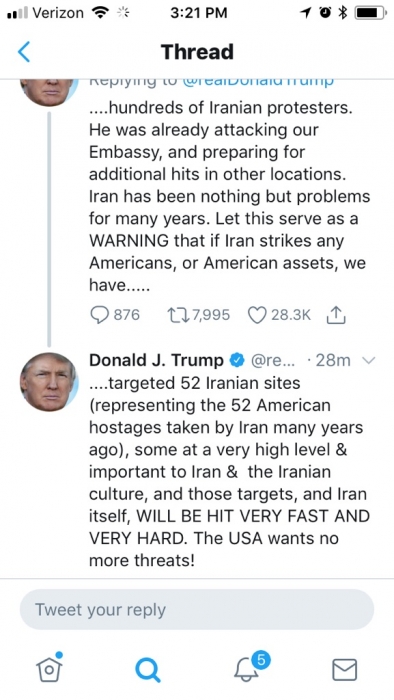
Task: Open the partially hidden top avatar
Action: [x=49, y=92]
